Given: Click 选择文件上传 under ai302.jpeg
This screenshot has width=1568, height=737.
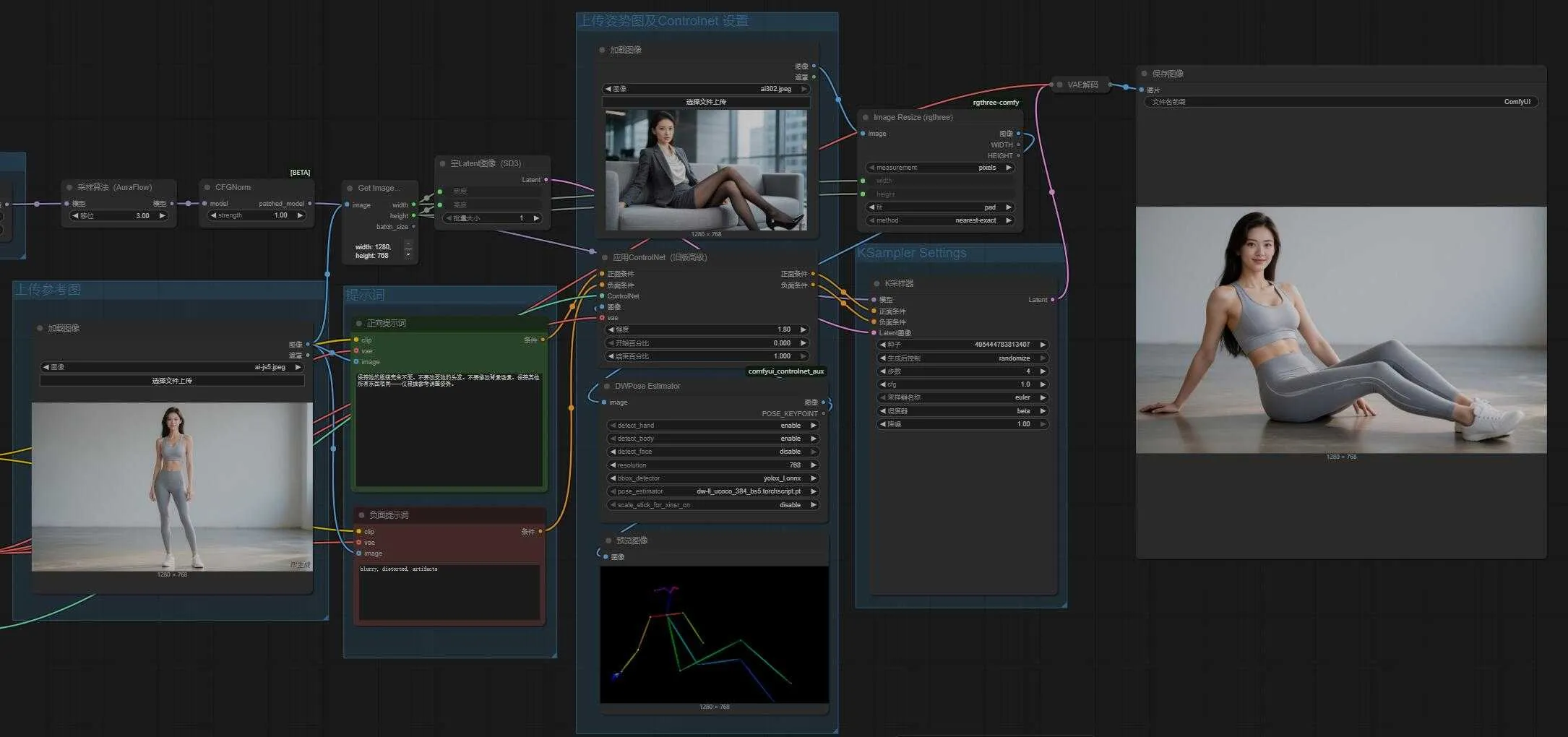Looking at the screenshot, I should pos(705,102).
